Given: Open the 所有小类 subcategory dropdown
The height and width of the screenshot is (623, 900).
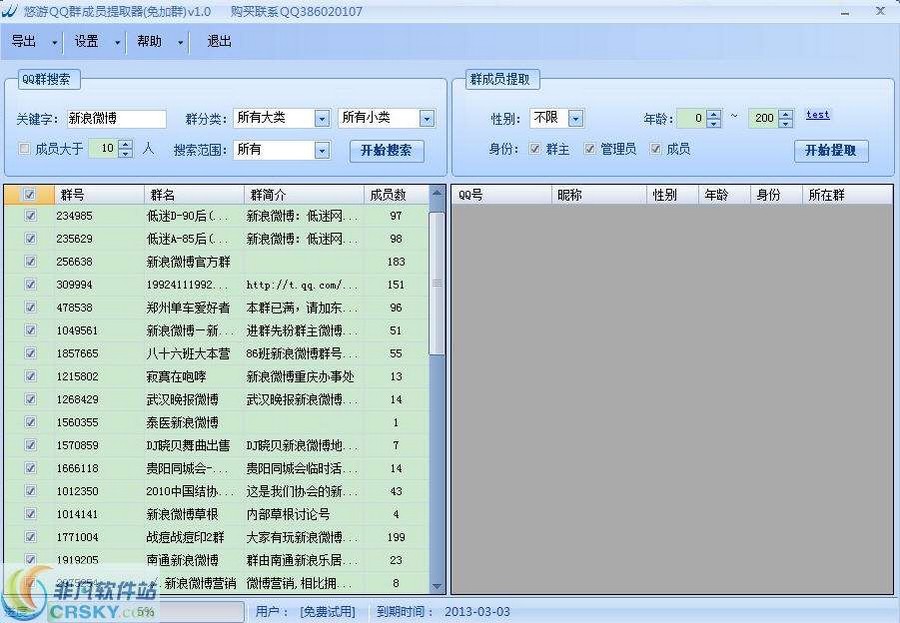Looking at the screenshot, I should pos(426,118).
